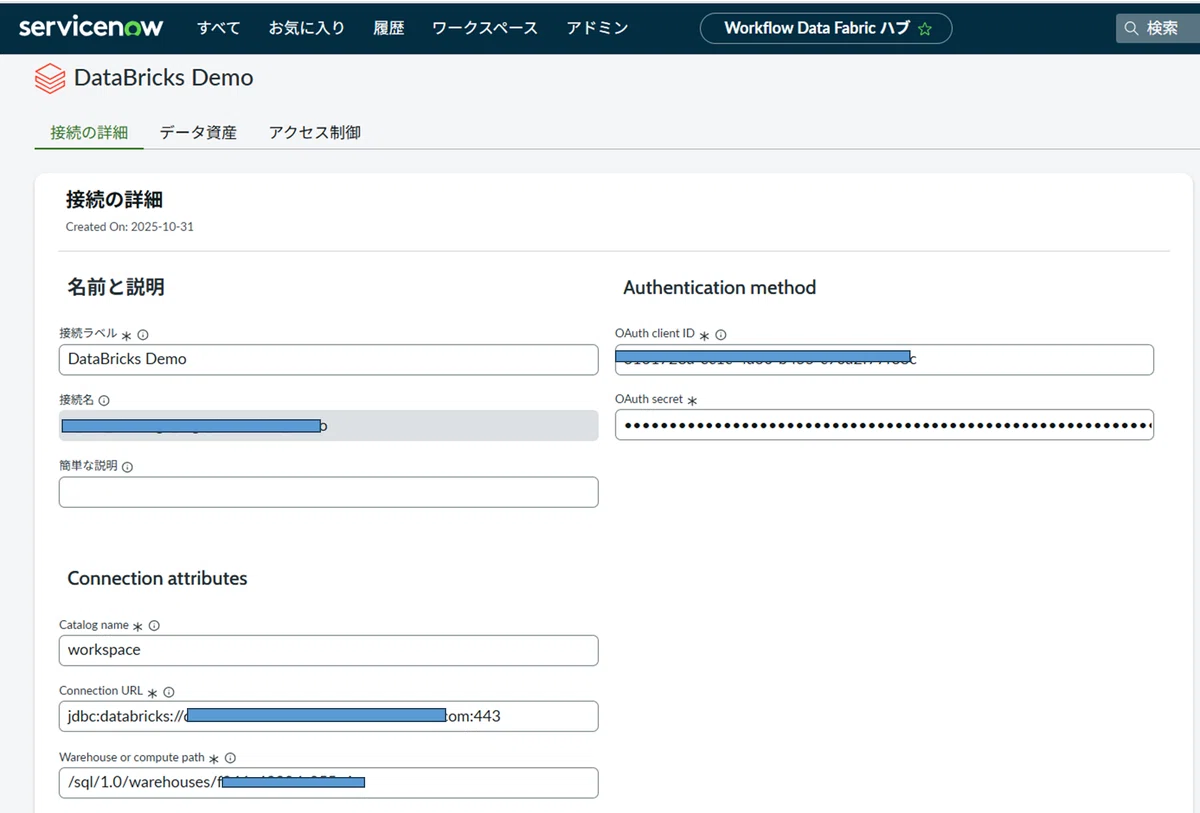
Task: Click the Authentication method heading
Action: click(720, 288)
